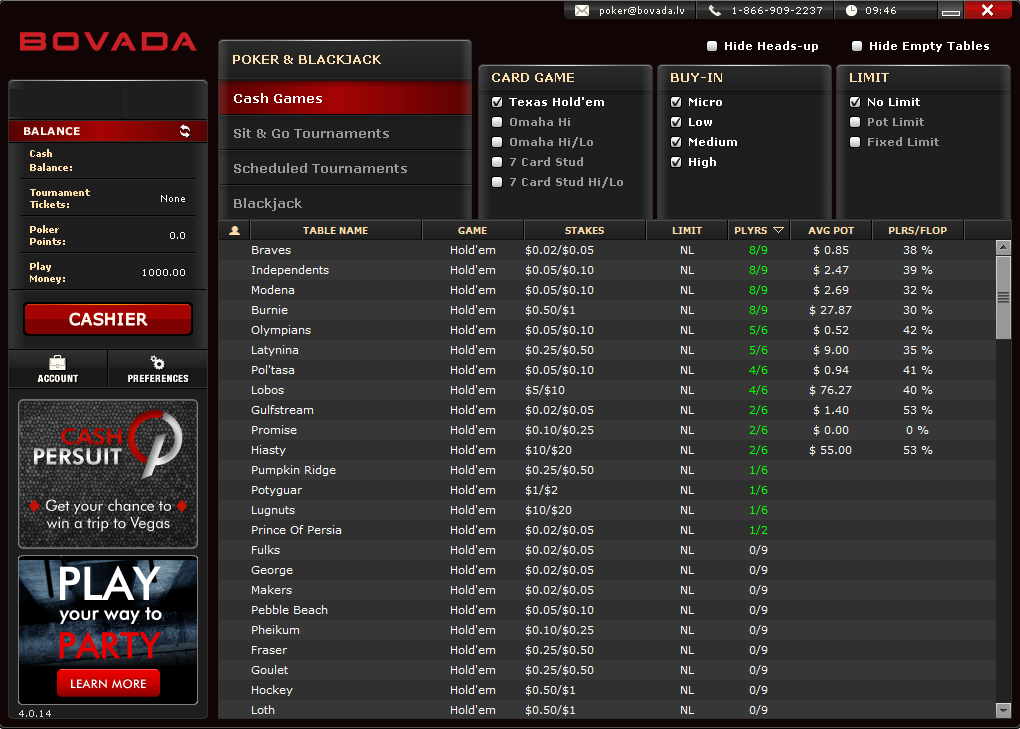Viewport: 1020px width, 729px height.
Task: Select the Potyguar table
Action: click(x=606, y=490)
